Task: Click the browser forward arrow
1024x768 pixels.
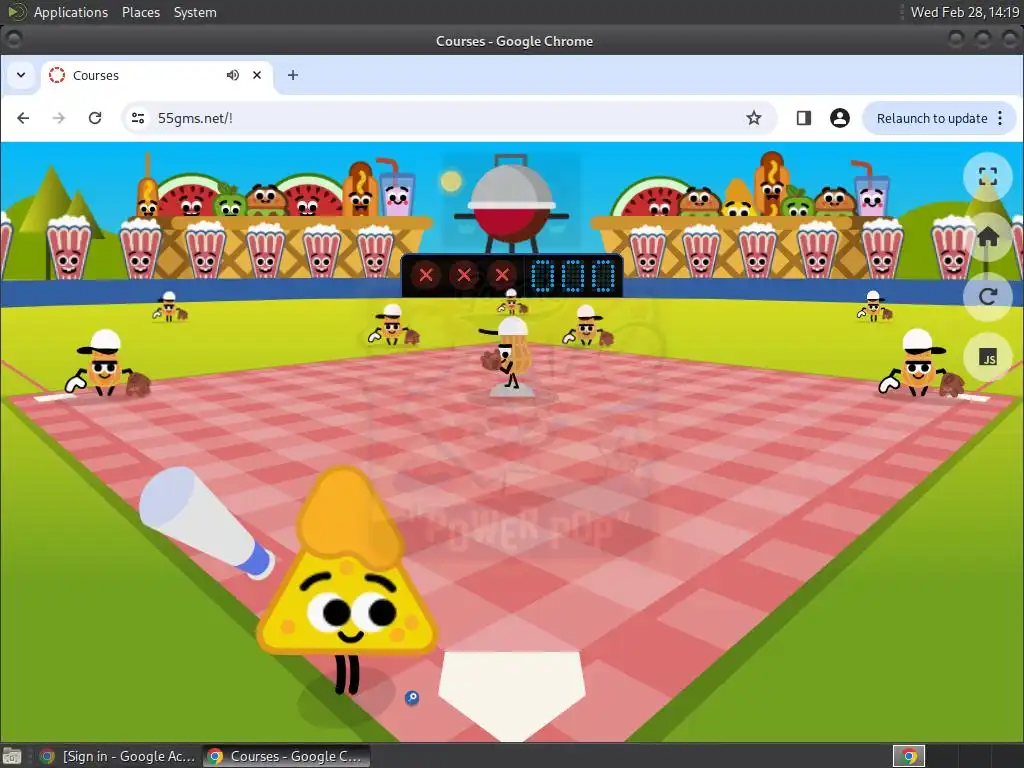Action: coord(59,118)
